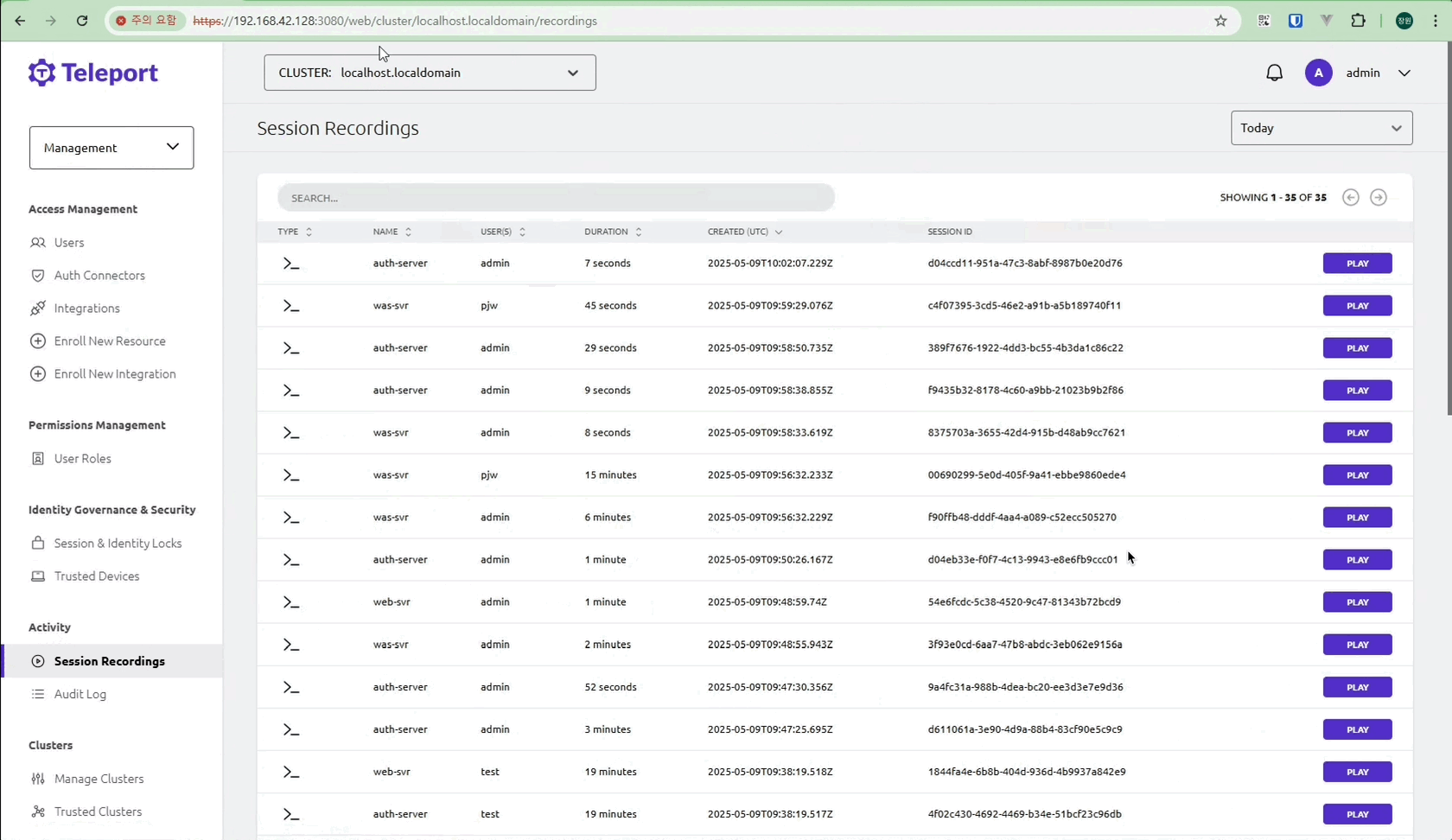Screen dimensions: 1452x840
Task: Bookmark page with the star icon
Action: 1220,21
